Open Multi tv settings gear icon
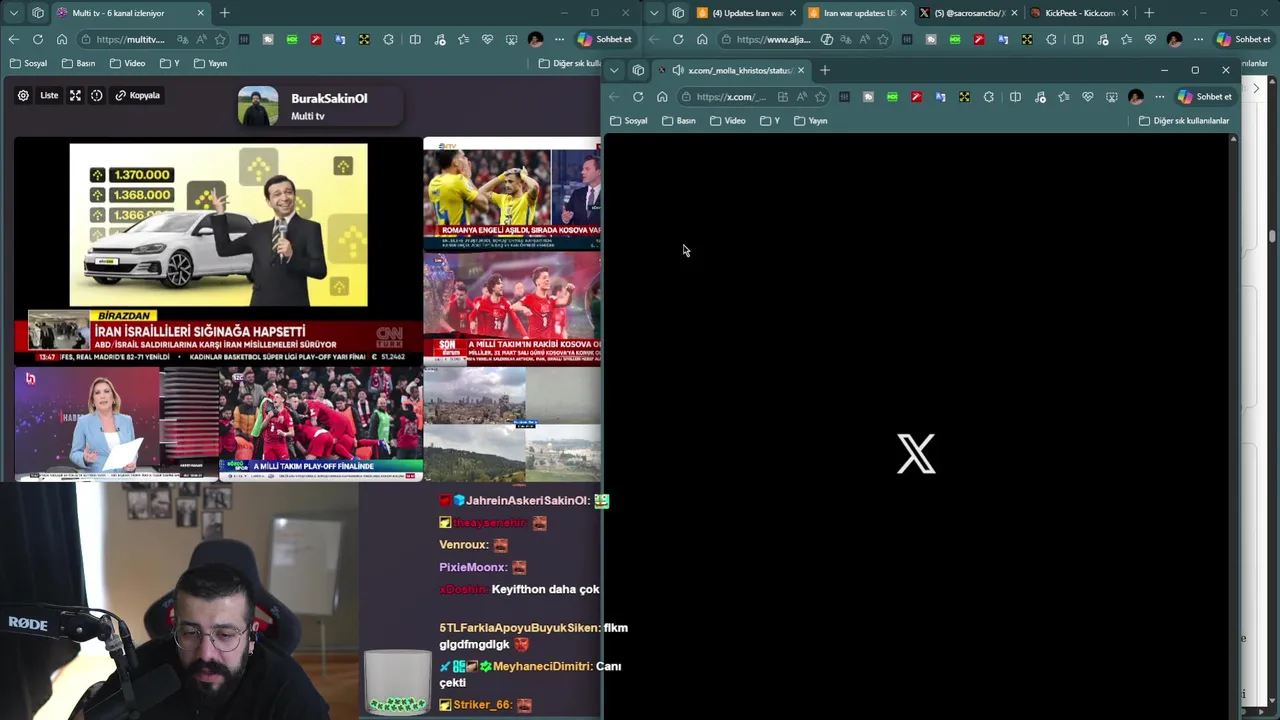 click(x=23, y=95)
